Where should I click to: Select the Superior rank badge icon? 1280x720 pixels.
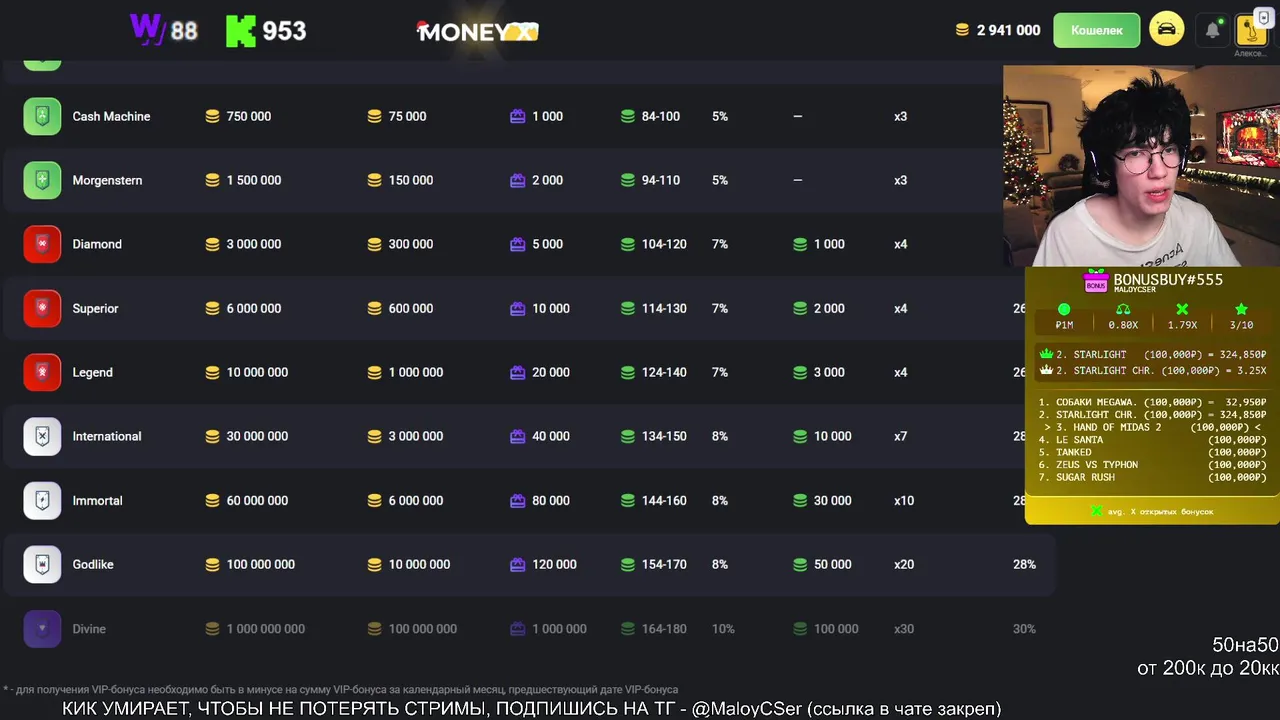tap(42, 308)
